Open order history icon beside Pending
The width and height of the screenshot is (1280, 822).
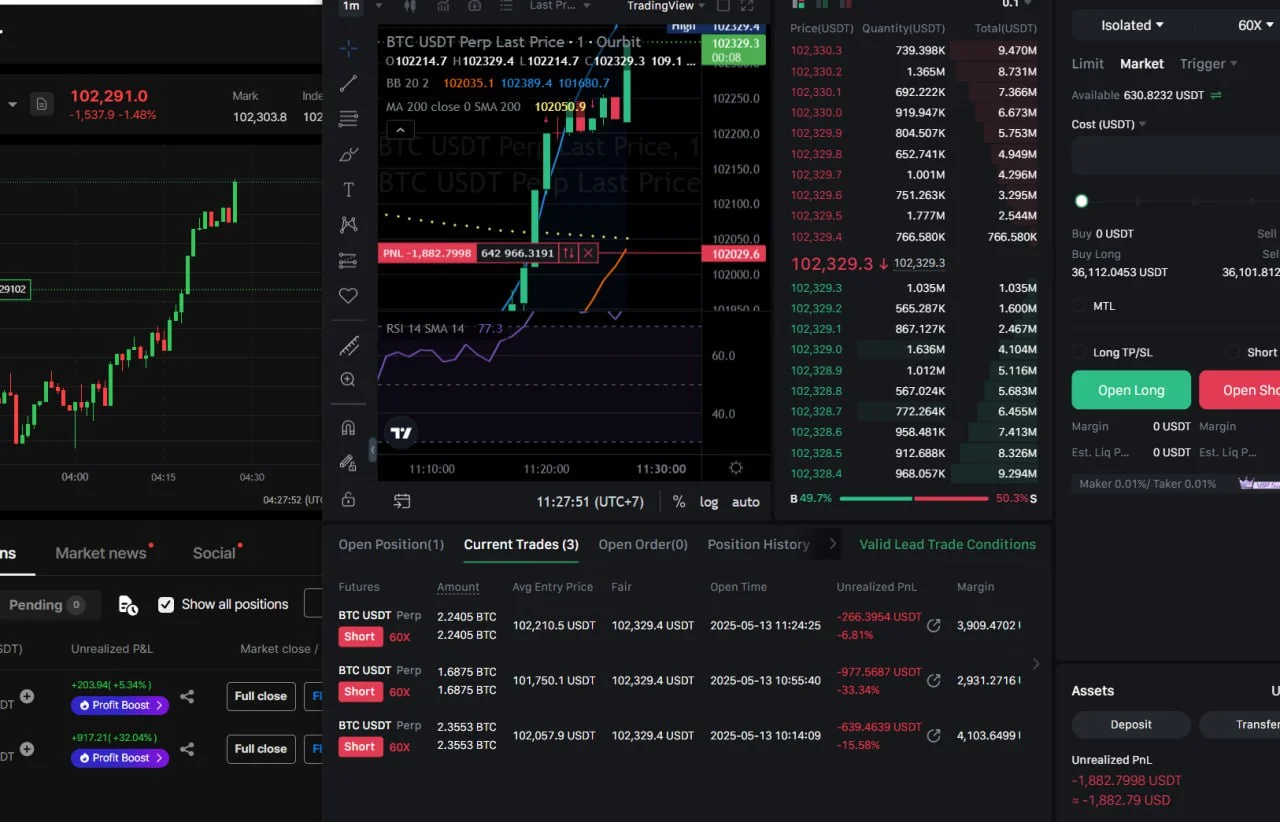(128, 605)
